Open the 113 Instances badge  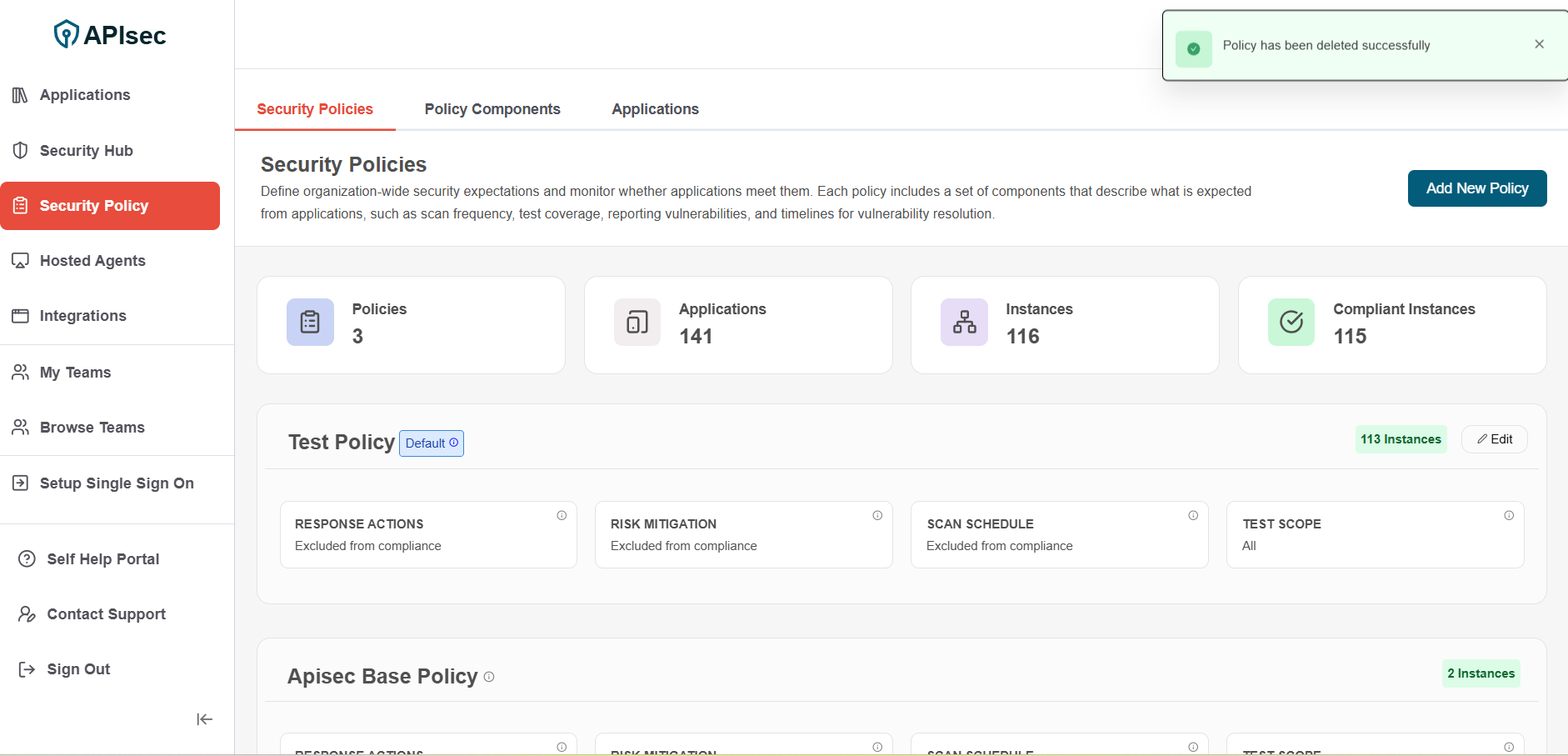[1401, 439]
